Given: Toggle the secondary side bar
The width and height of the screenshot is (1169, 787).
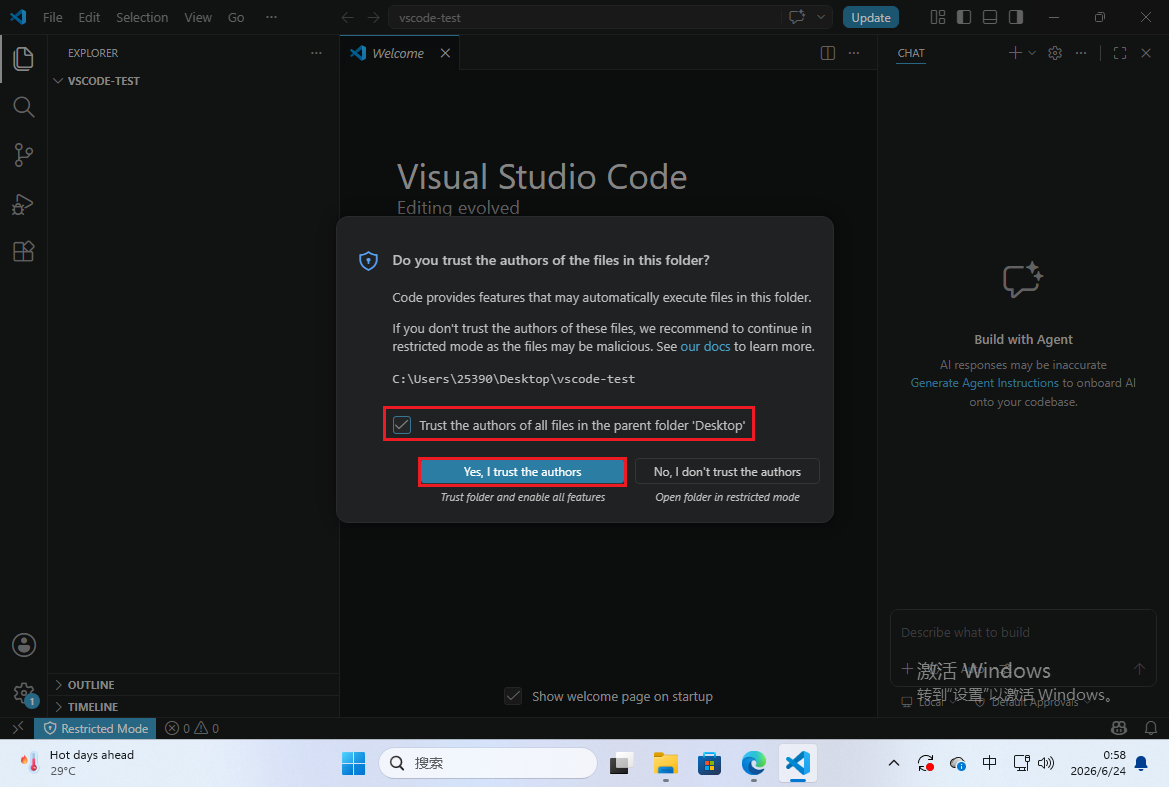Looking at the screenshot, I should click(x=1016, y=17).
